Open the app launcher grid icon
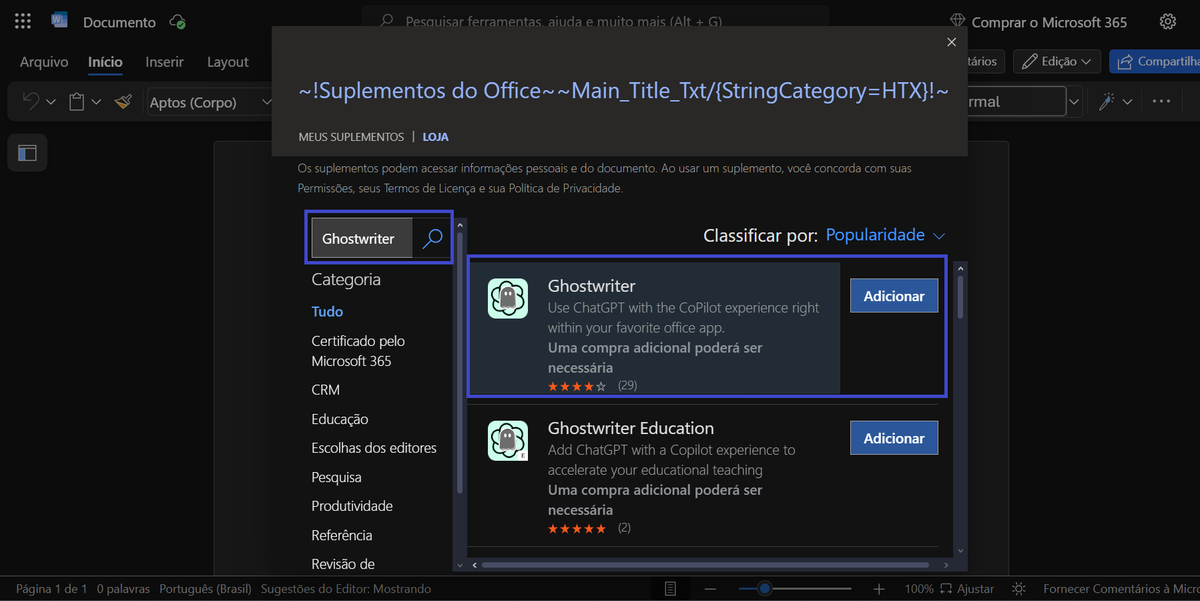This screenshot has width=1200, height=601. click(22, 21)
